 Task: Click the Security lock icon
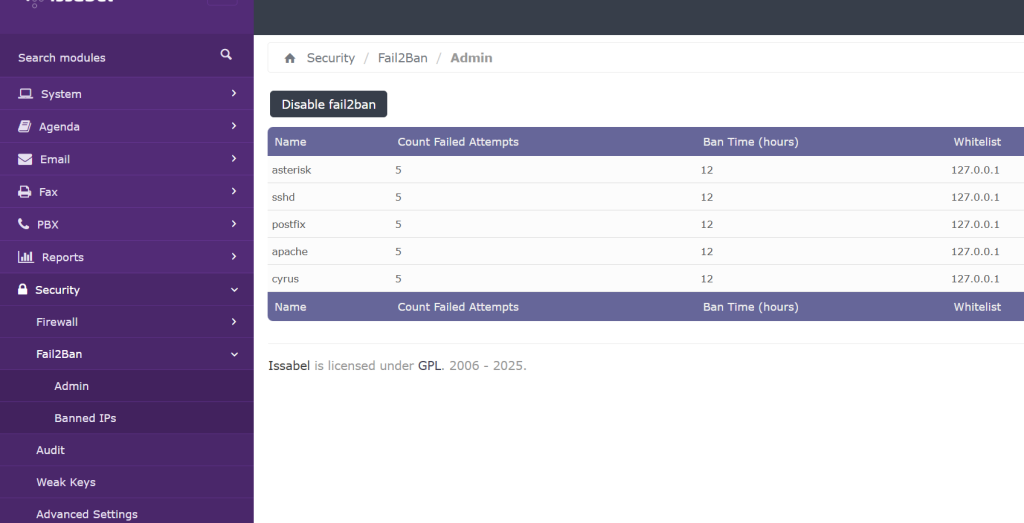(x=23, y=289)
